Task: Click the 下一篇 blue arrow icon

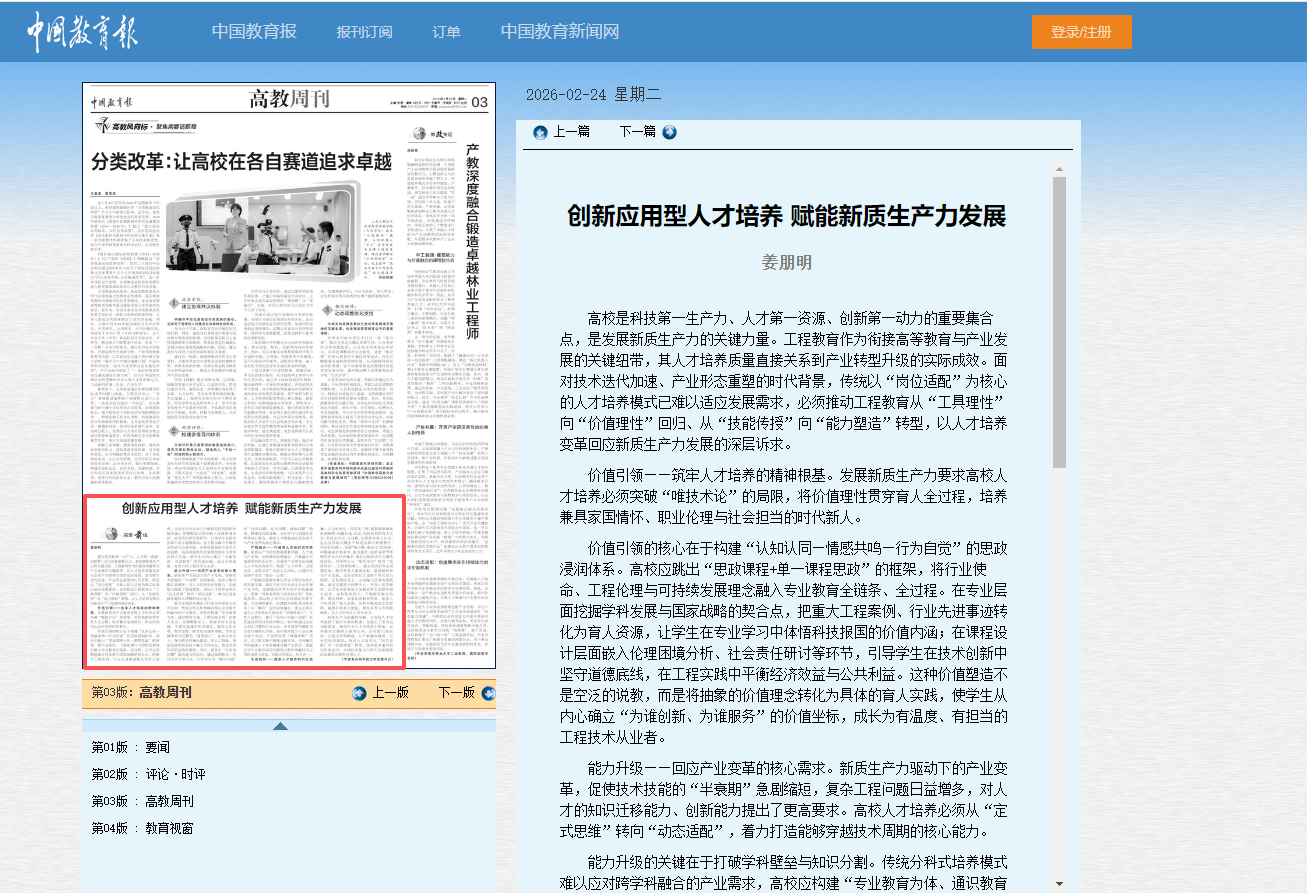Action: [x=669, y=132]
